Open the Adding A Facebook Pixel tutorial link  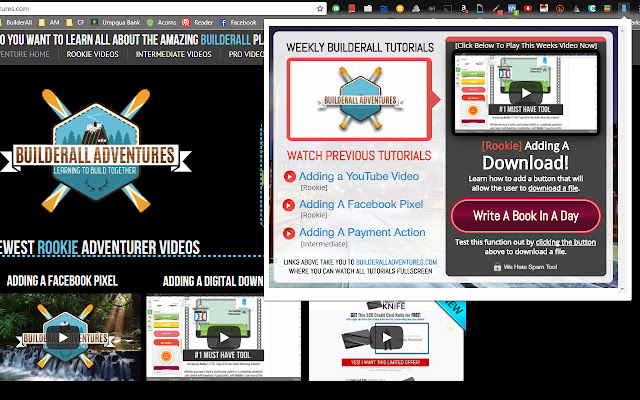point(361,204)
